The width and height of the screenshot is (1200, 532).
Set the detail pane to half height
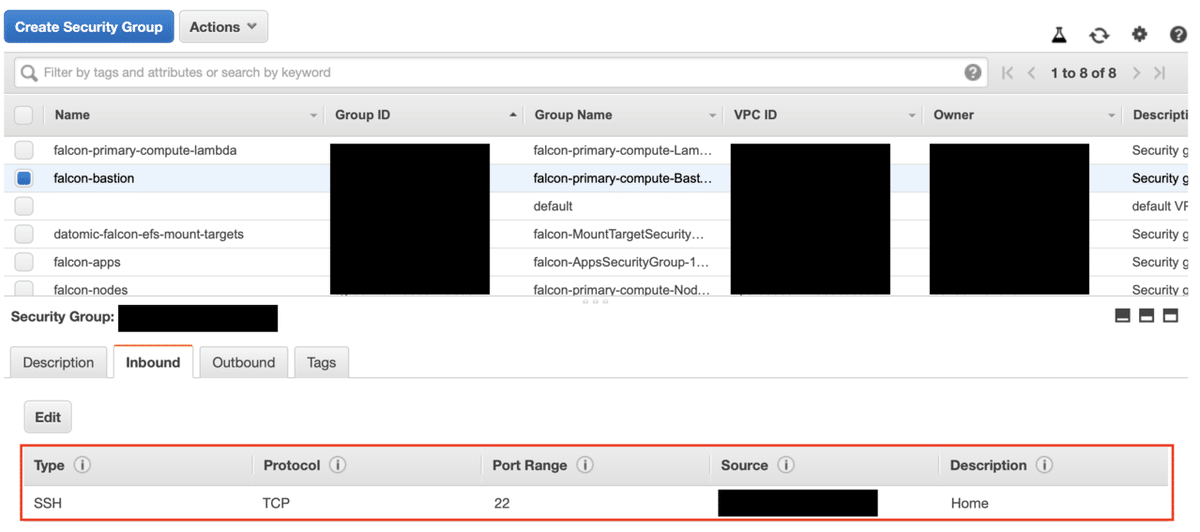[1146, 316]
